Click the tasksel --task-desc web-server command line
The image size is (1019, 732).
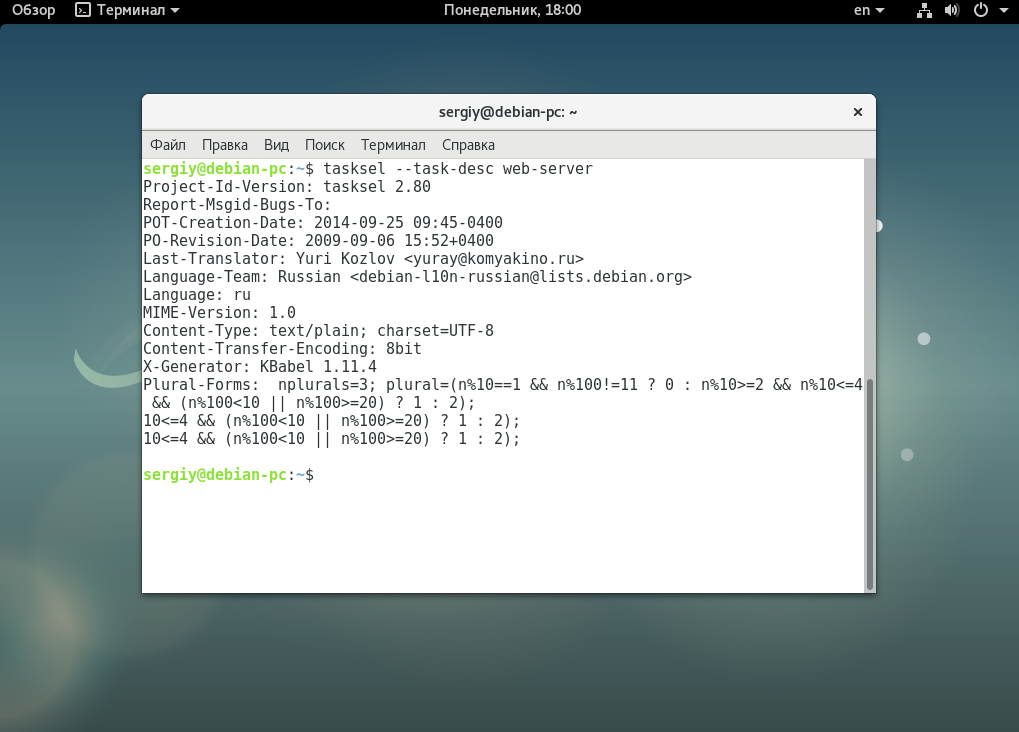click(457, 169)
